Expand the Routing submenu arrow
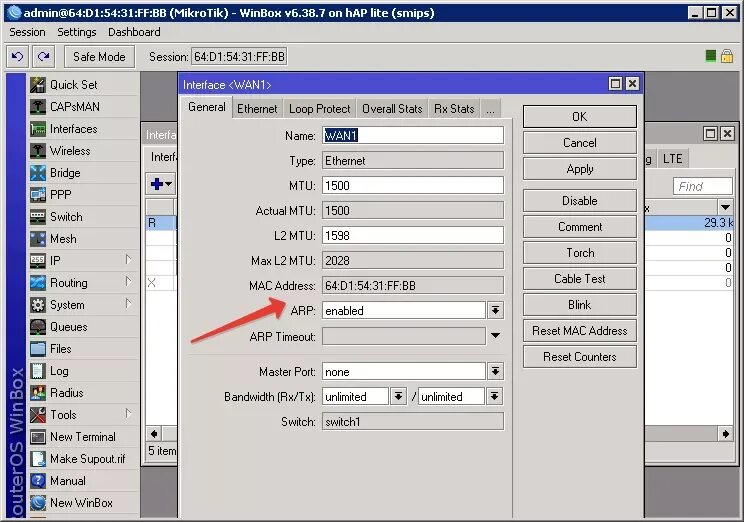 [128, 282]
